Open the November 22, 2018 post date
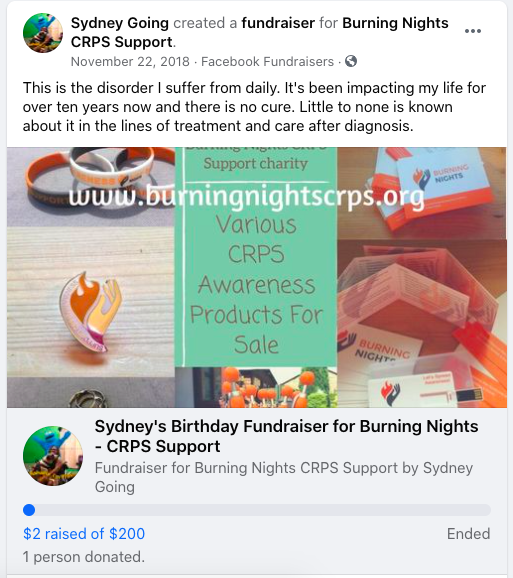Screen dimensions: 513x578 (x=130, y=62)
